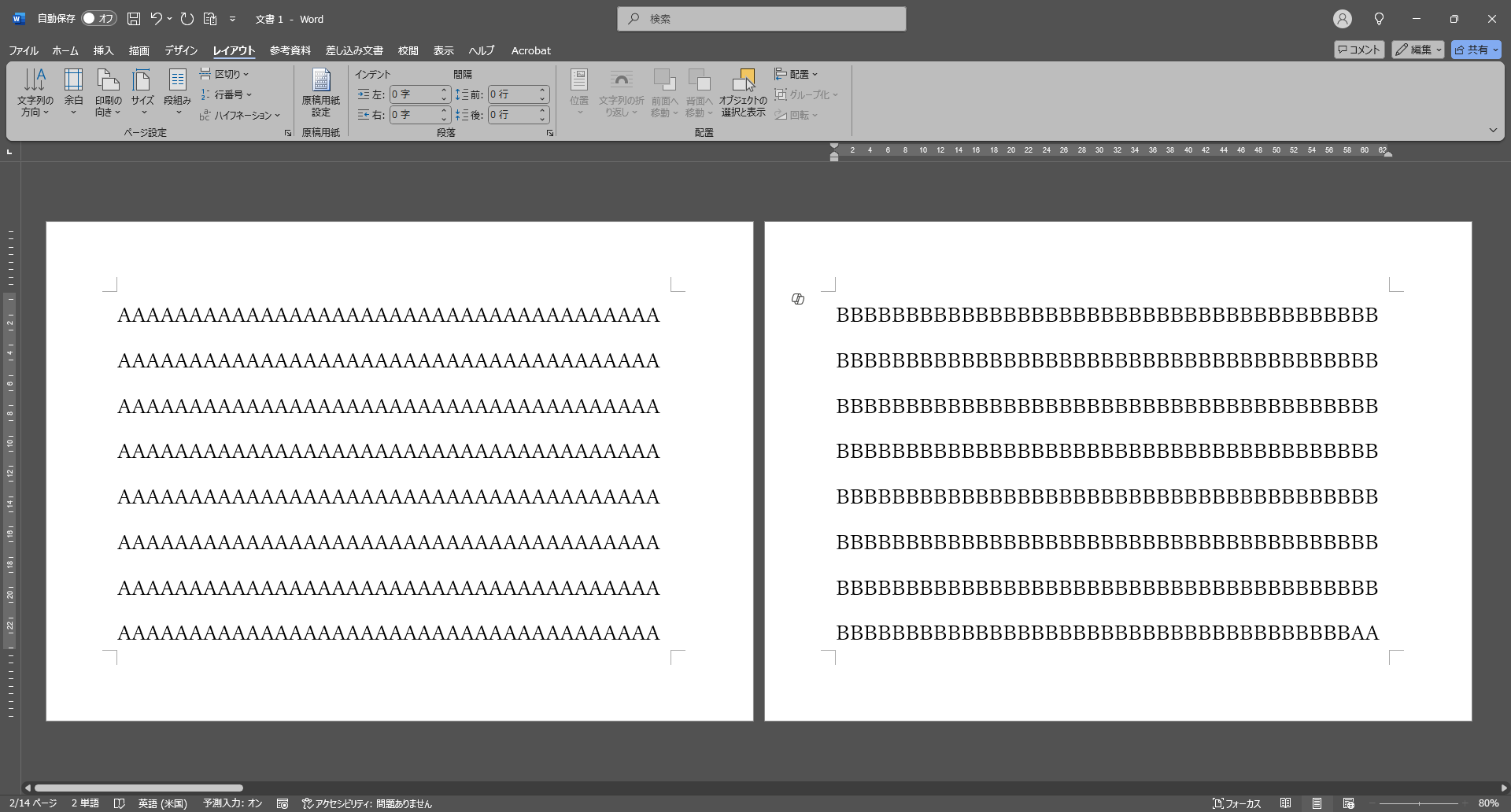Change 文字列の方向 text direction

coord(35,92)
